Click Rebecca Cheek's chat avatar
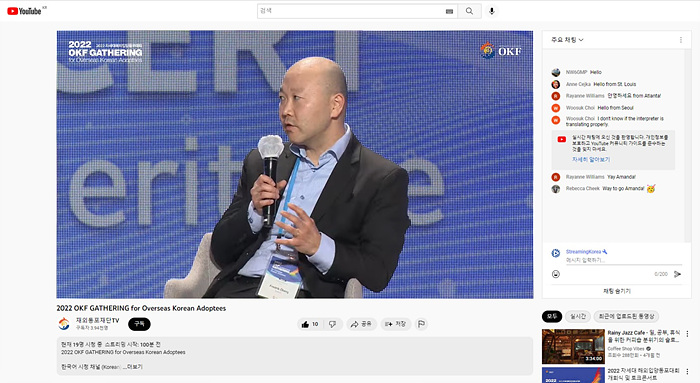This screenshot has height=383, width=700. pos(556,189)
